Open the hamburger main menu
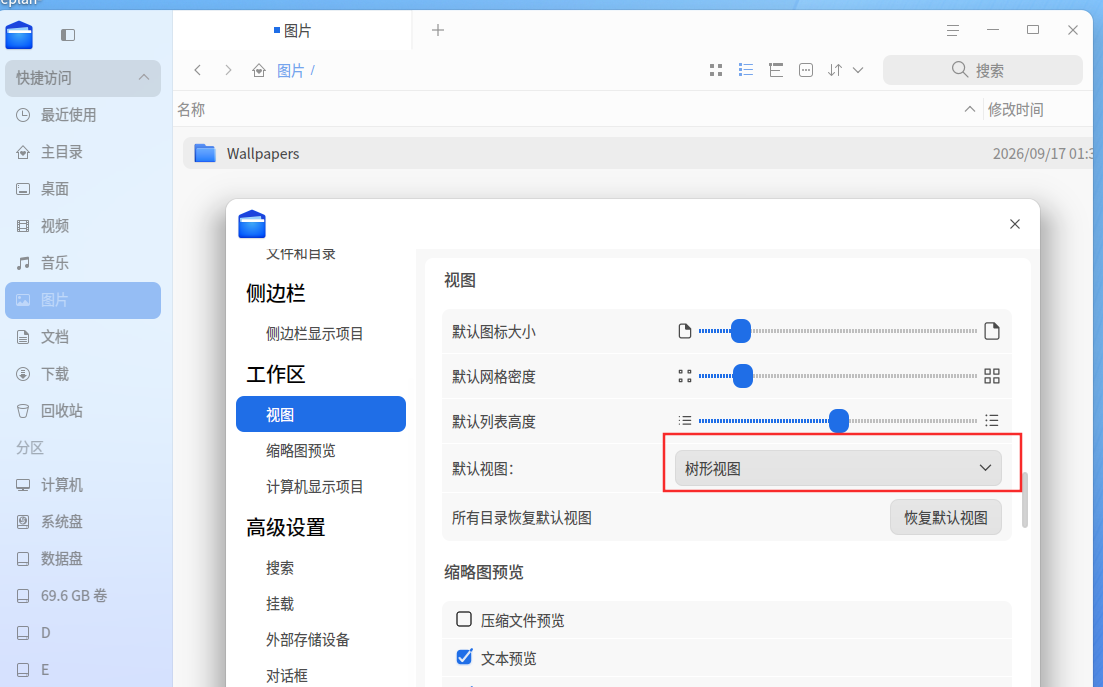 pos(953,30)
